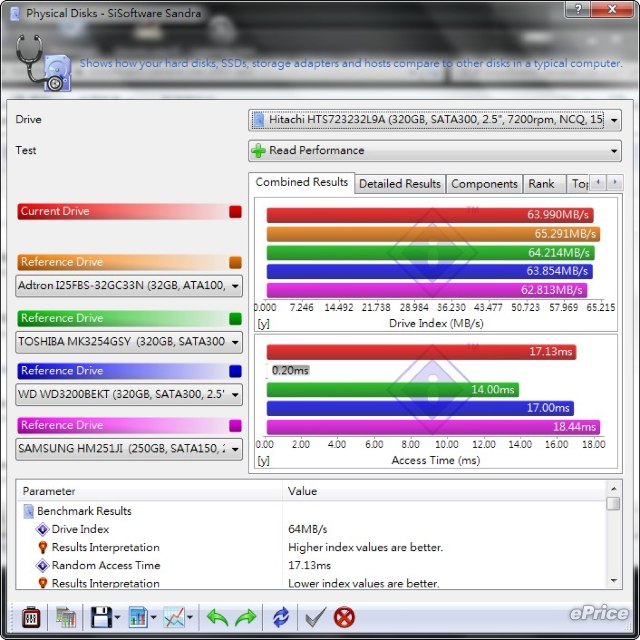Viewport: 640px width, 640px height.
Task: Click the save floppy disk icon
Action: [x=99, y=617]
